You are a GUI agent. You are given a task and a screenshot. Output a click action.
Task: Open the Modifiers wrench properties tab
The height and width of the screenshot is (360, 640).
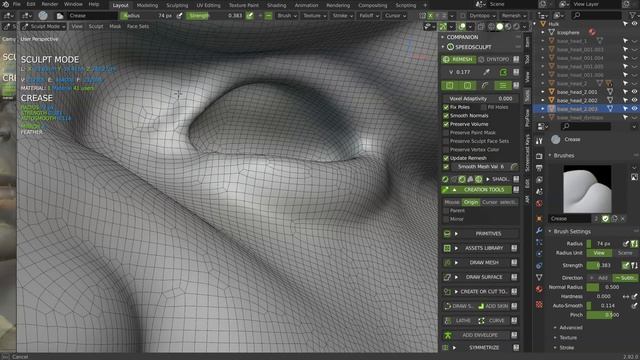(539, 230)
